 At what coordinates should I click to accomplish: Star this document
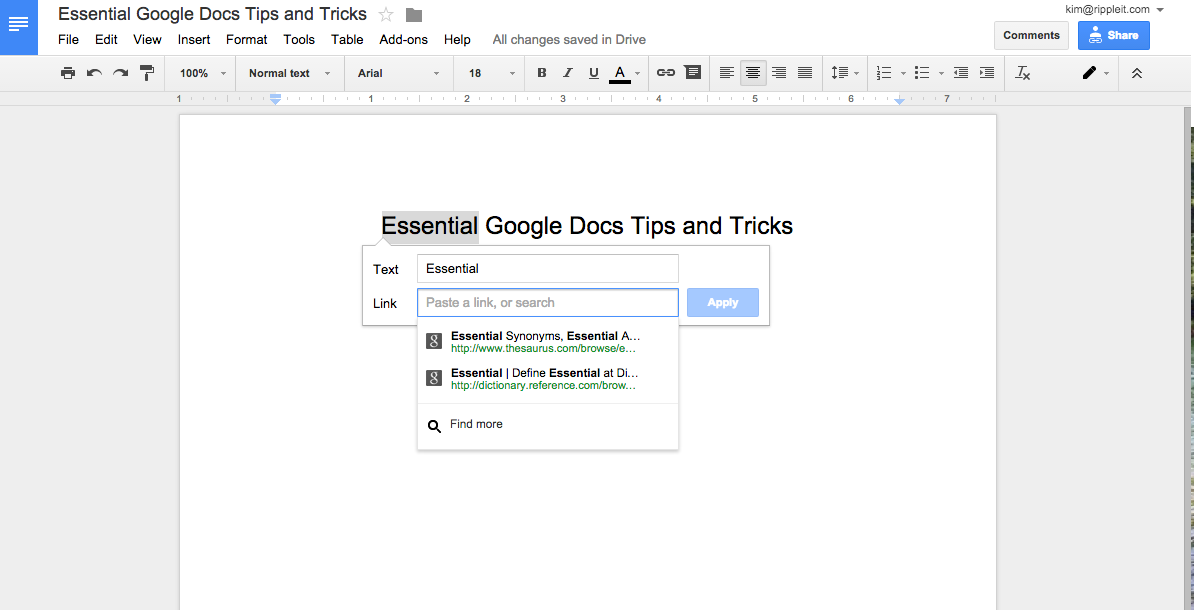(386, 14)
